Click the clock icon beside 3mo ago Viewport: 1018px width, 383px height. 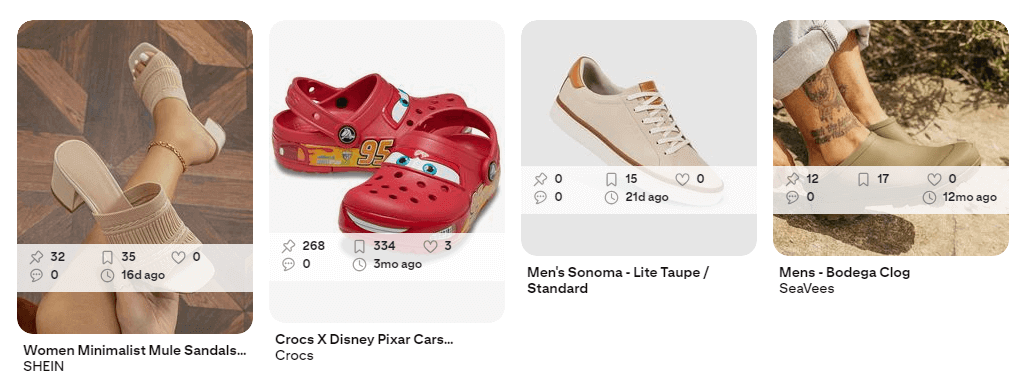pyautogui.click(x=359, y=264)
